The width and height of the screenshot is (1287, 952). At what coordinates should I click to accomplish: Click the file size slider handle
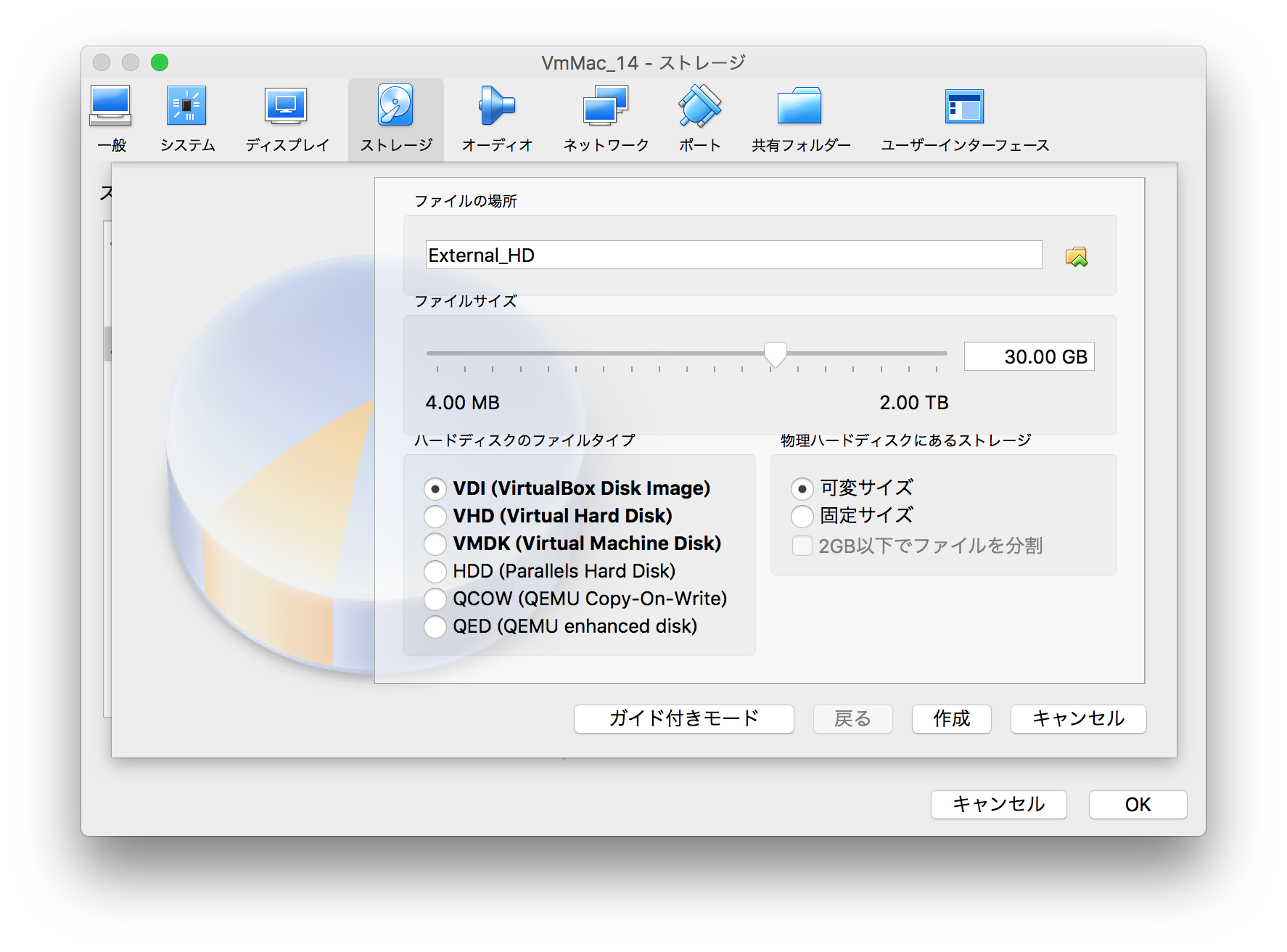(x=776, y=355)
